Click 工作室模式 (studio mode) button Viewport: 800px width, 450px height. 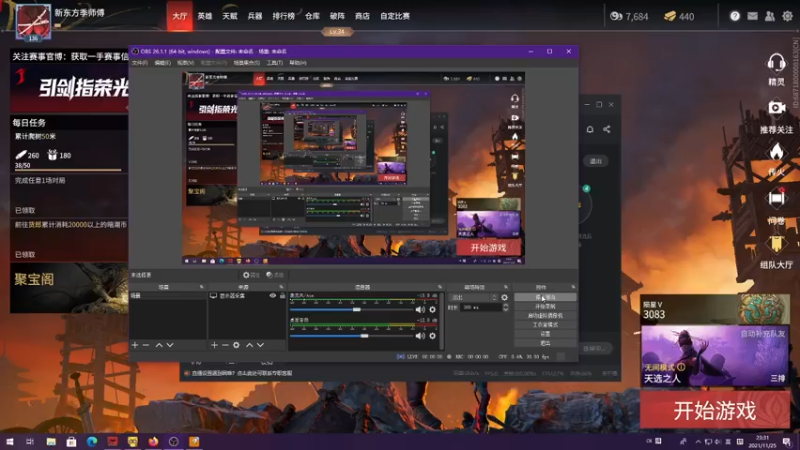545,325
